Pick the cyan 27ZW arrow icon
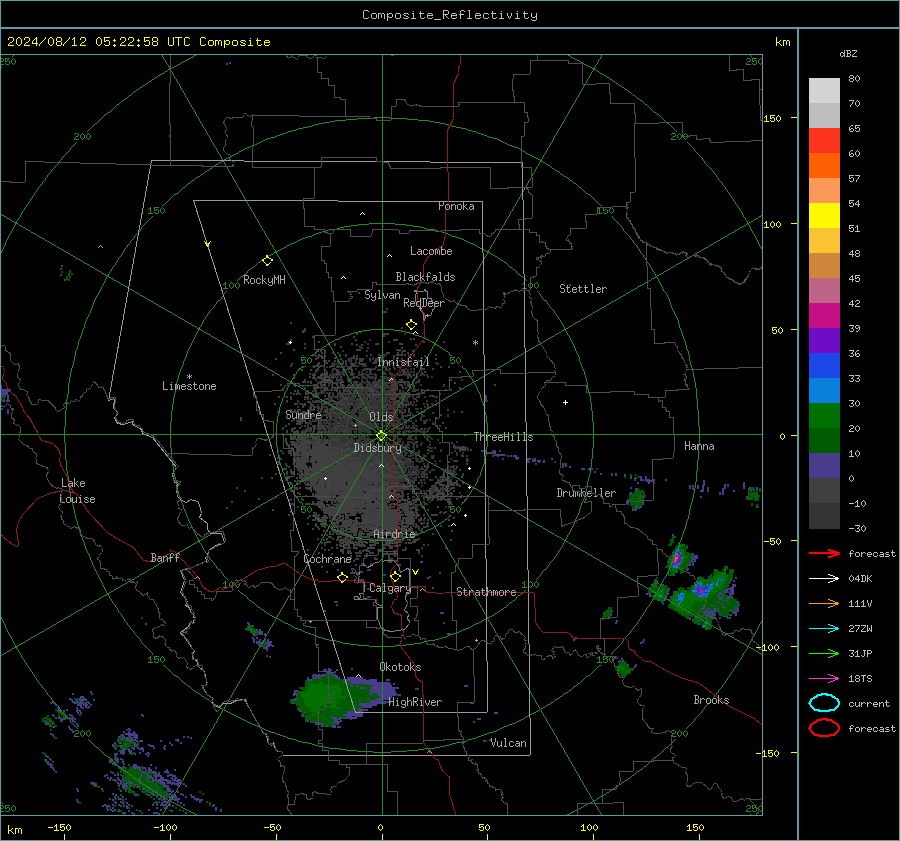 (x=824, y=629)
